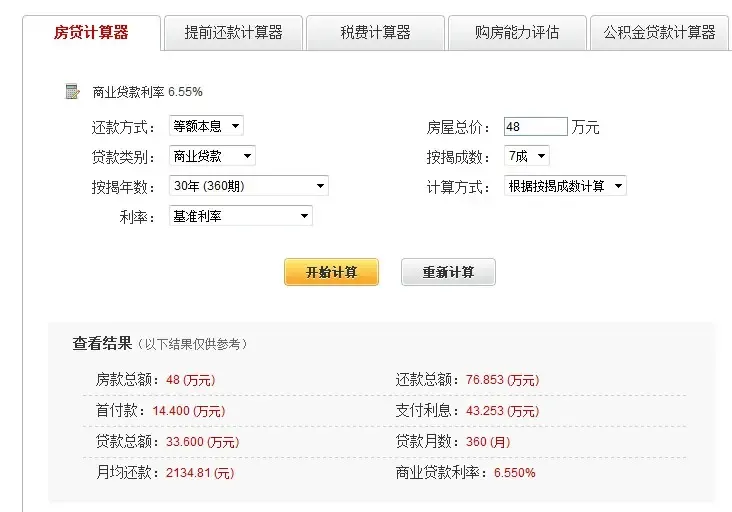This screenshot has width=732, height=512.
Task: Open the 贷款类别 dropdown showing 商业贷款
Action: (212, 156)
